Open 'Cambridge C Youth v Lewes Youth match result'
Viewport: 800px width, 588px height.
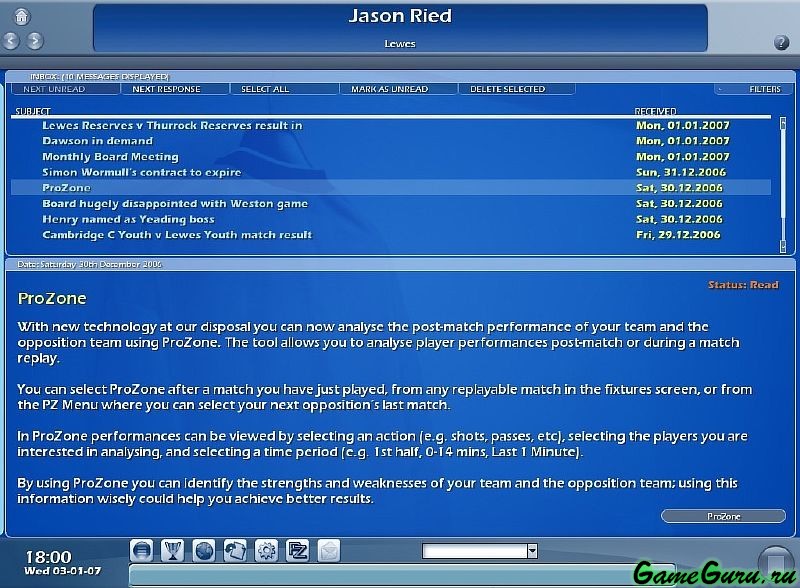[177, 235]
